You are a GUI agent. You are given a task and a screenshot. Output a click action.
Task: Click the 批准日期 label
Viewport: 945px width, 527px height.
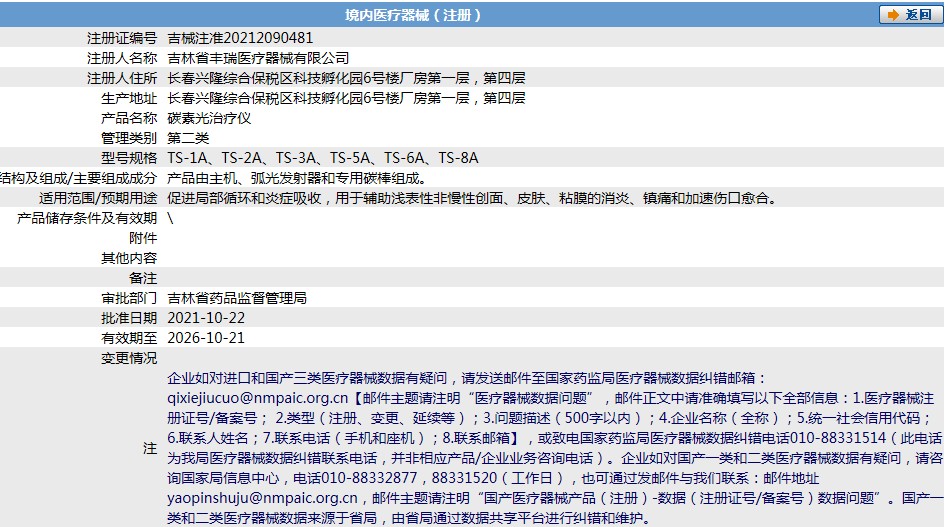point(129,318)
